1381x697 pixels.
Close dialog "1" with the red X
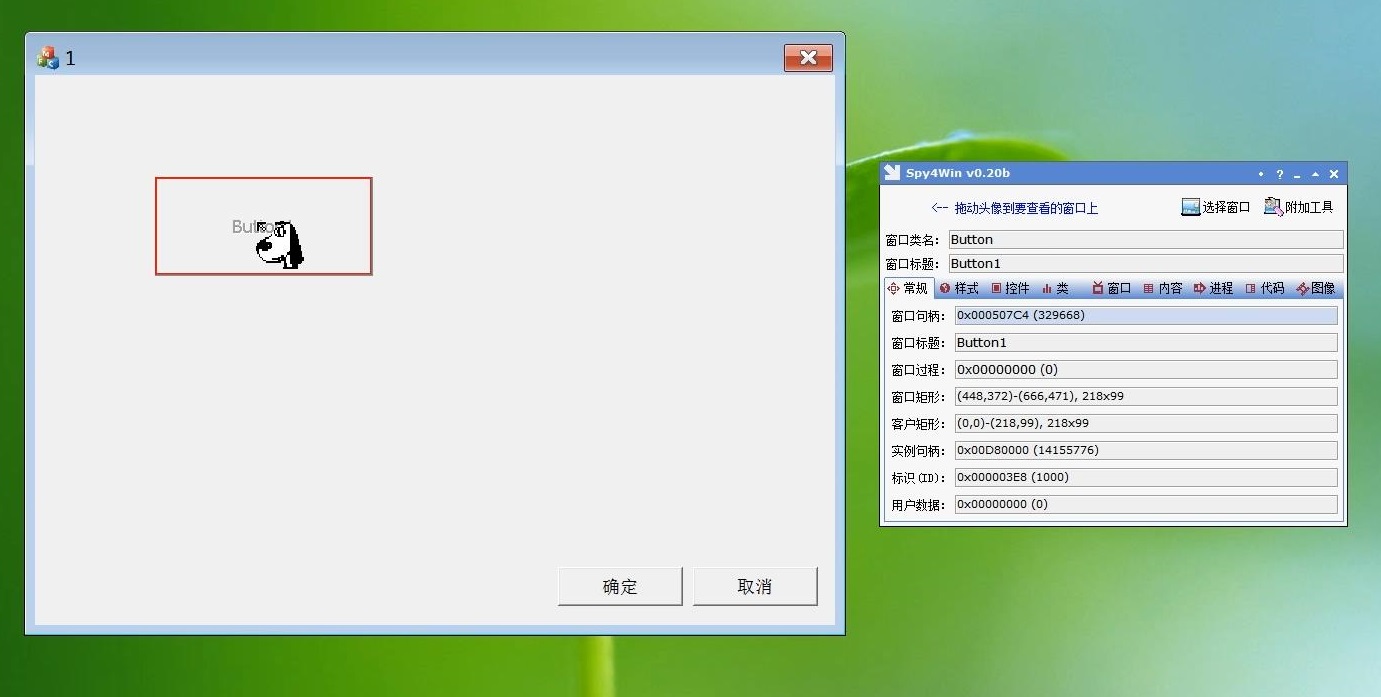(x=808, y=58)
